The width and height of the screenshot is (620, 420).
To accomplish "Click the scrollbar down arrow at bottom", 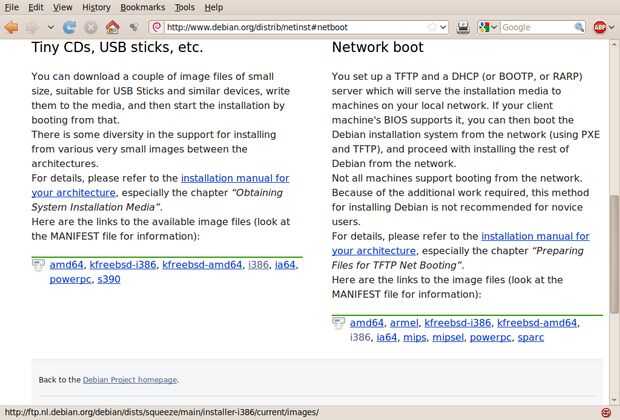I will (x=614, y=400).
